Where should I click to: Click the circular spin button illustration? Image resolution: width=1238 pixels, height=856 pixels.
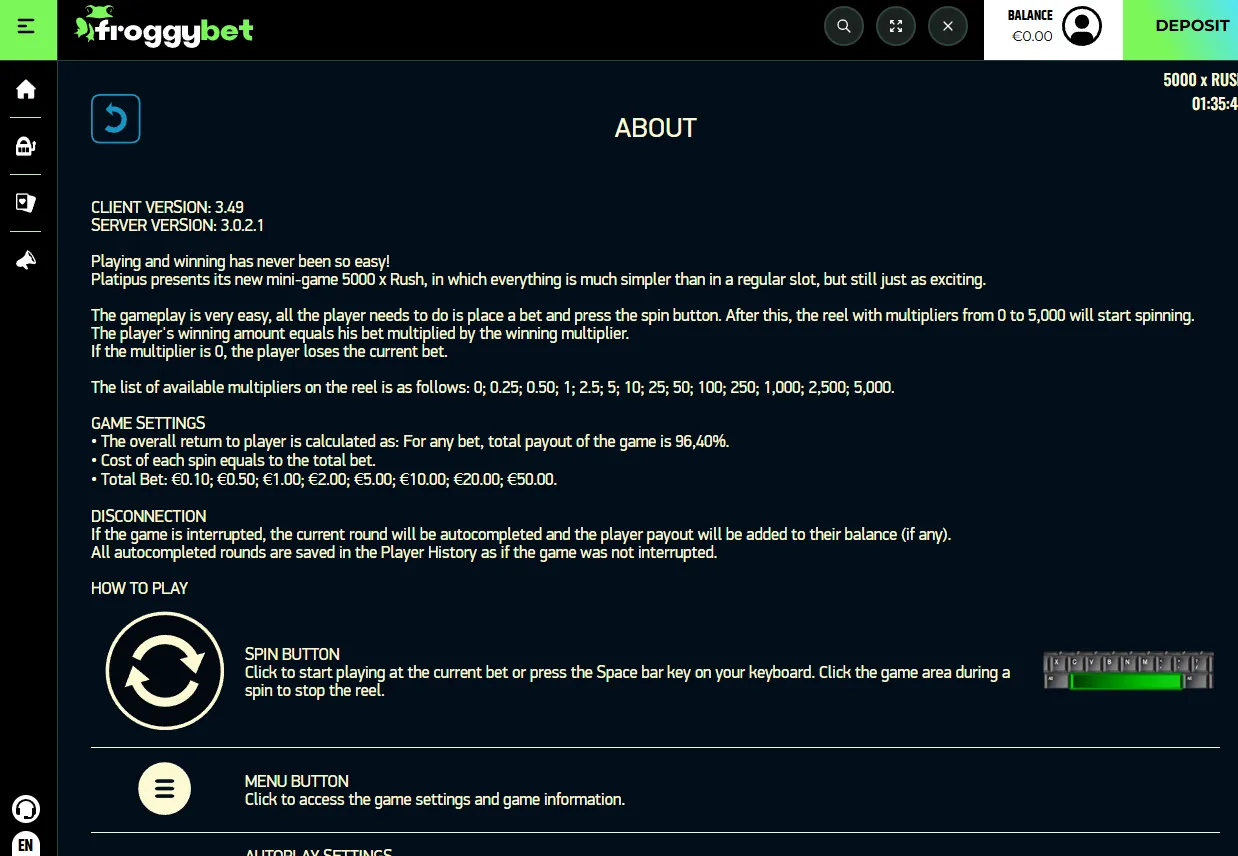coord(165,671)
